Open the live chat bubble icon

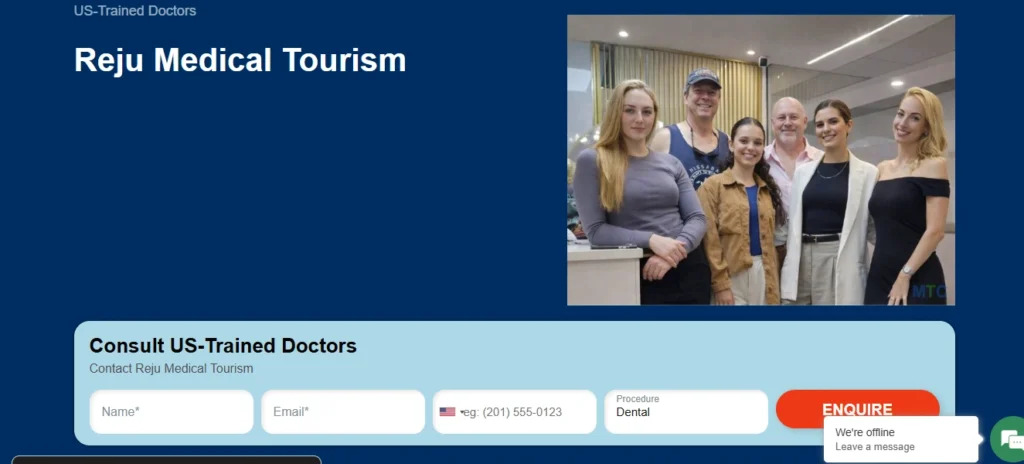pos(1009,440)
